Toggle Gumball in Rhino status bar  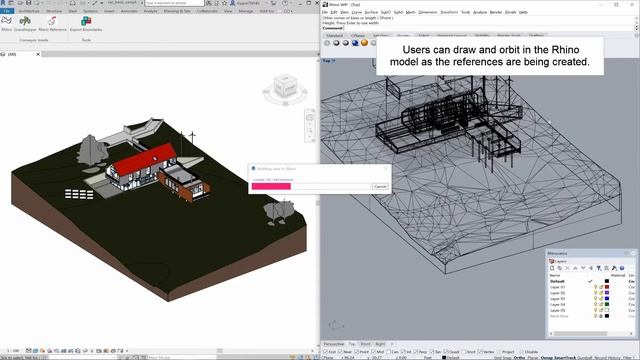(x=584, y=358)
